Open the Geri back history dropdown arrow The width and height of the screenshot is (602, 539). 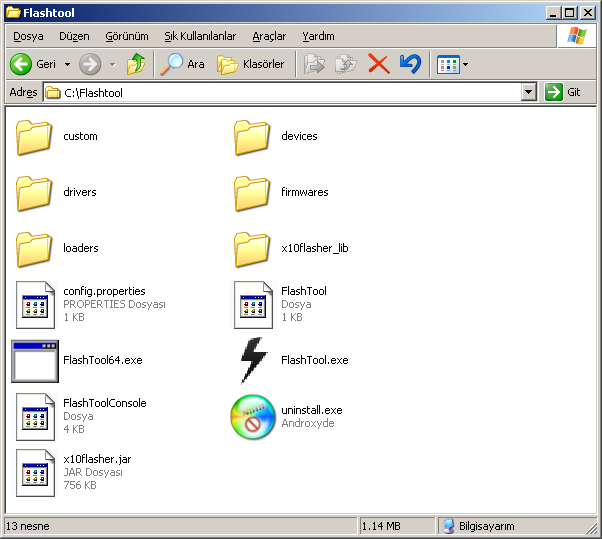[x=67, y=64]
